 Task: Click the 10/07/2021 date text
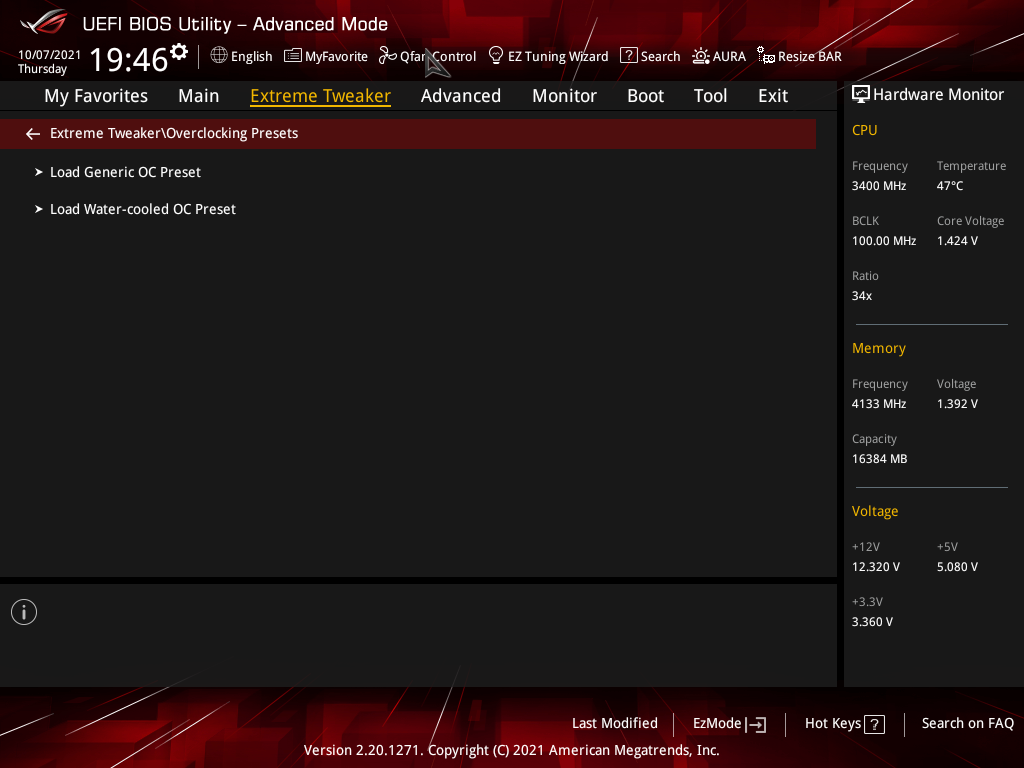click(50, 55)
